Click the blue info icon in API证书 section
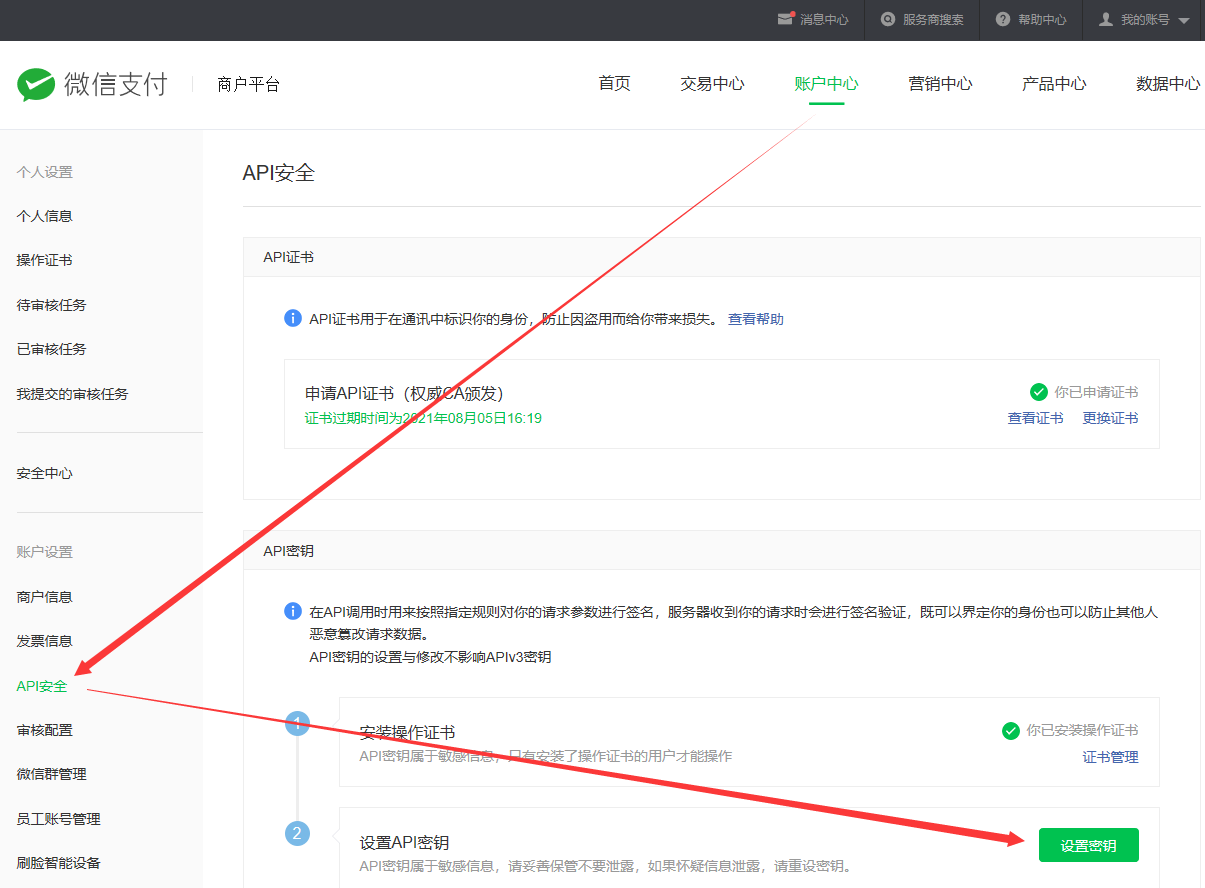 (x=293, y=318)
